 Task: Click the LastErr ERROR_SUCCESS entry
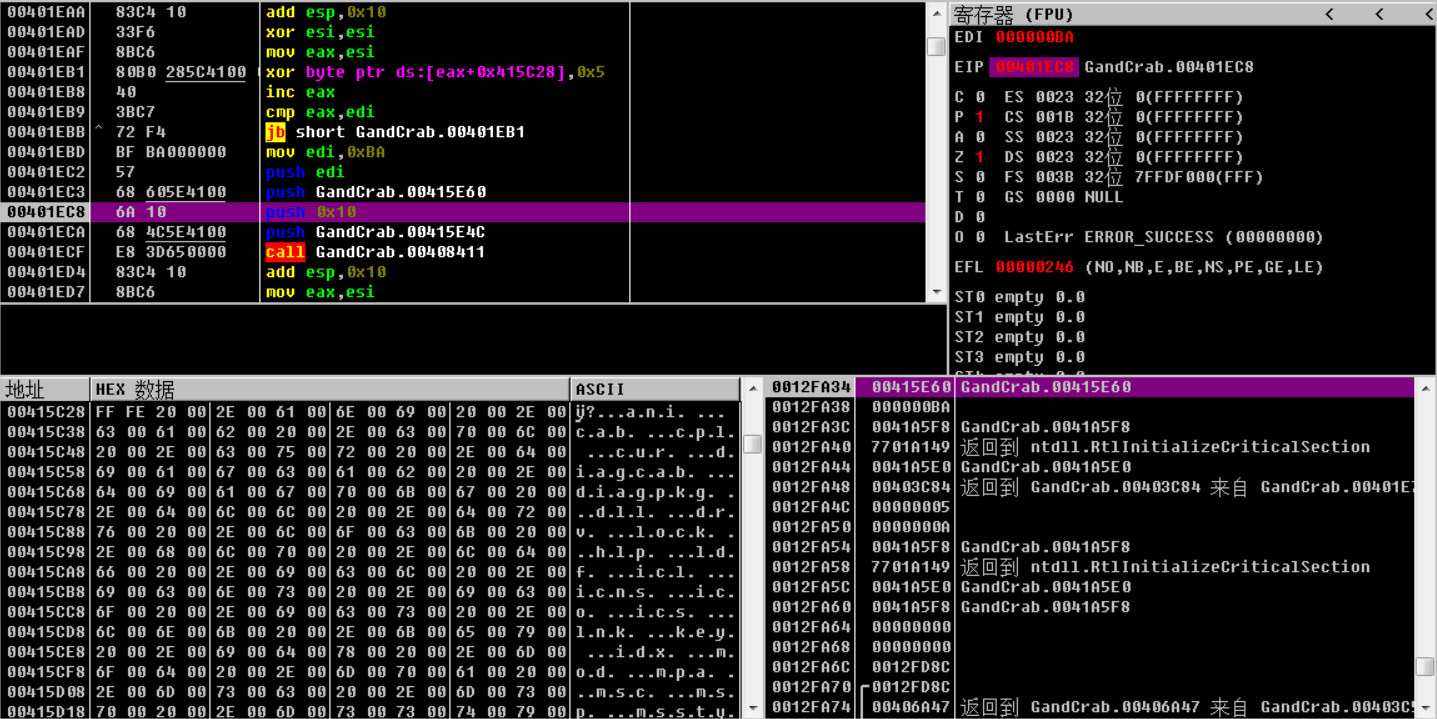[x=1165, y=237]
